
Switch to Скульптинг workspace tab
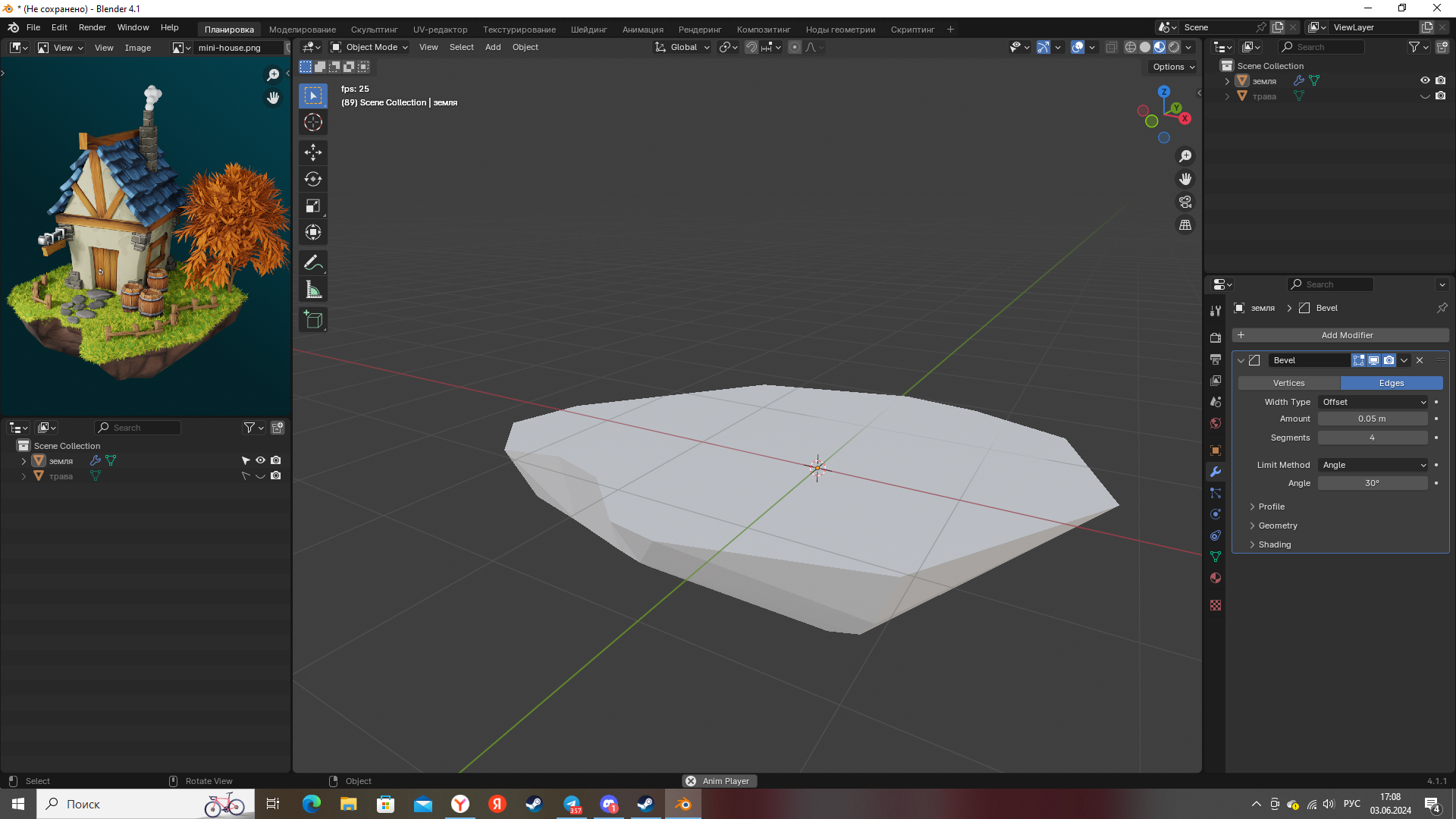(374, 30)
